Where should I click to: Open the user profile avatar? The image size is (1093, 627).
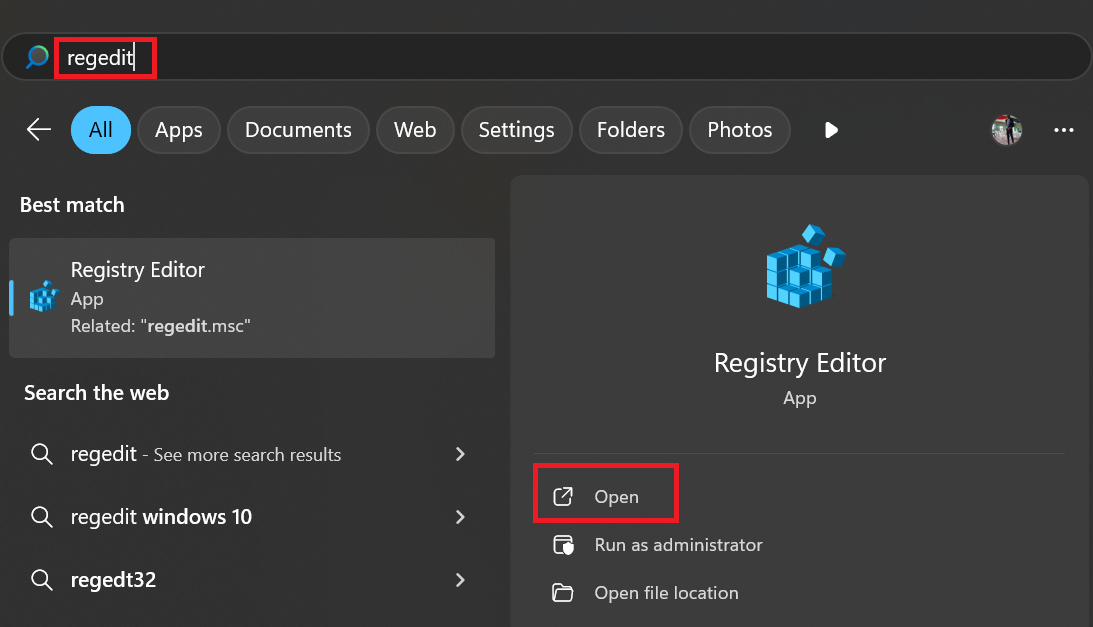coord(1007,130)
